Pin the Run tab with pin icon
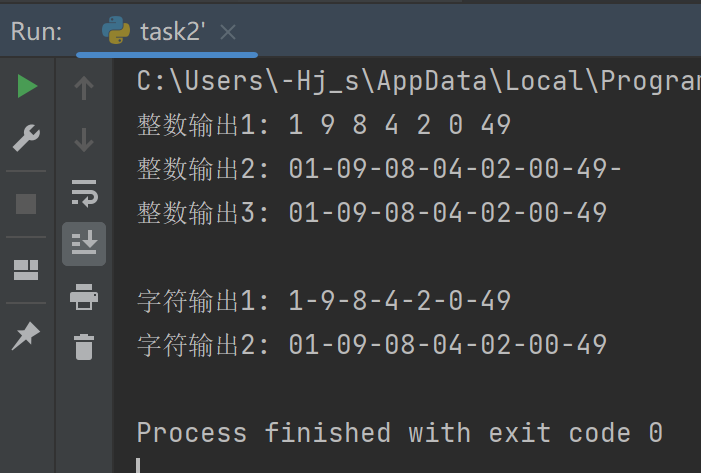The image size is (701, 473). click(x=26, y=337)
